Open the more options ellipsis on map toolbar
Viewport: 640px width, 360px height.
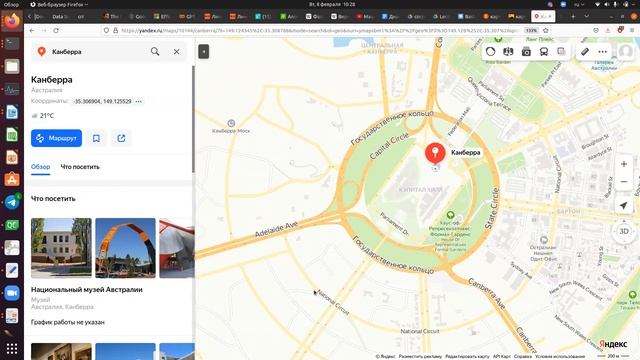[602, 51]
